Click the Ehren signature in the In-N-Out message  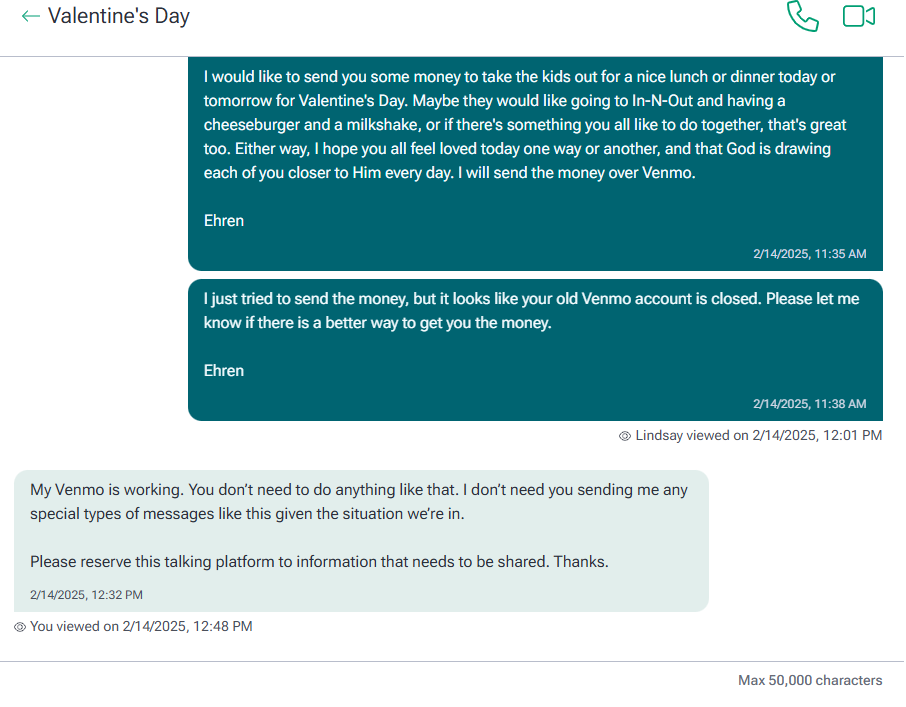click(x=224, y=221)
